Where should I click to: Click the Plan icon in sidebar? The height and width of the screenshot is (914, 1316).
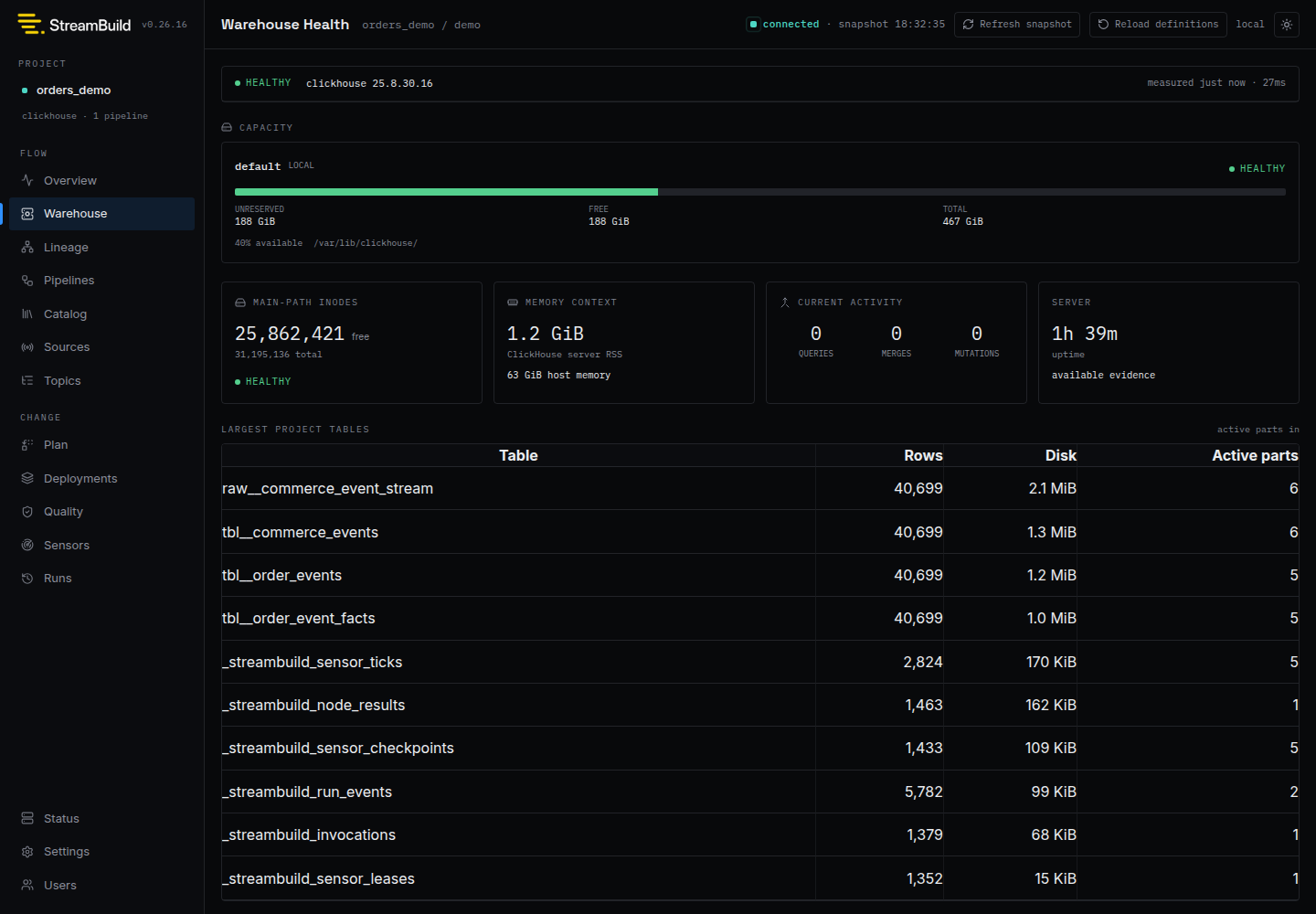(x=27, y=445)
